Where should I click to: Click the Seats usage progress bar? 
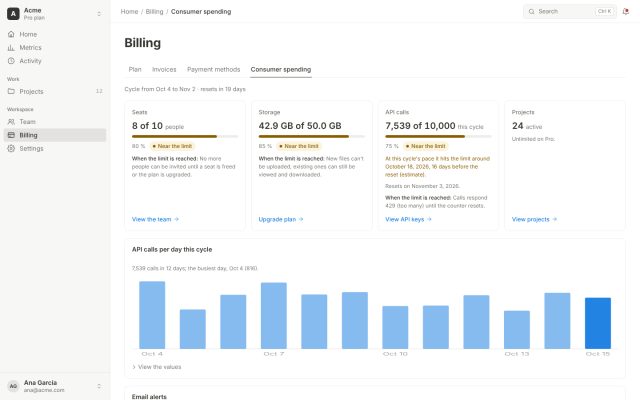[185, 136]
